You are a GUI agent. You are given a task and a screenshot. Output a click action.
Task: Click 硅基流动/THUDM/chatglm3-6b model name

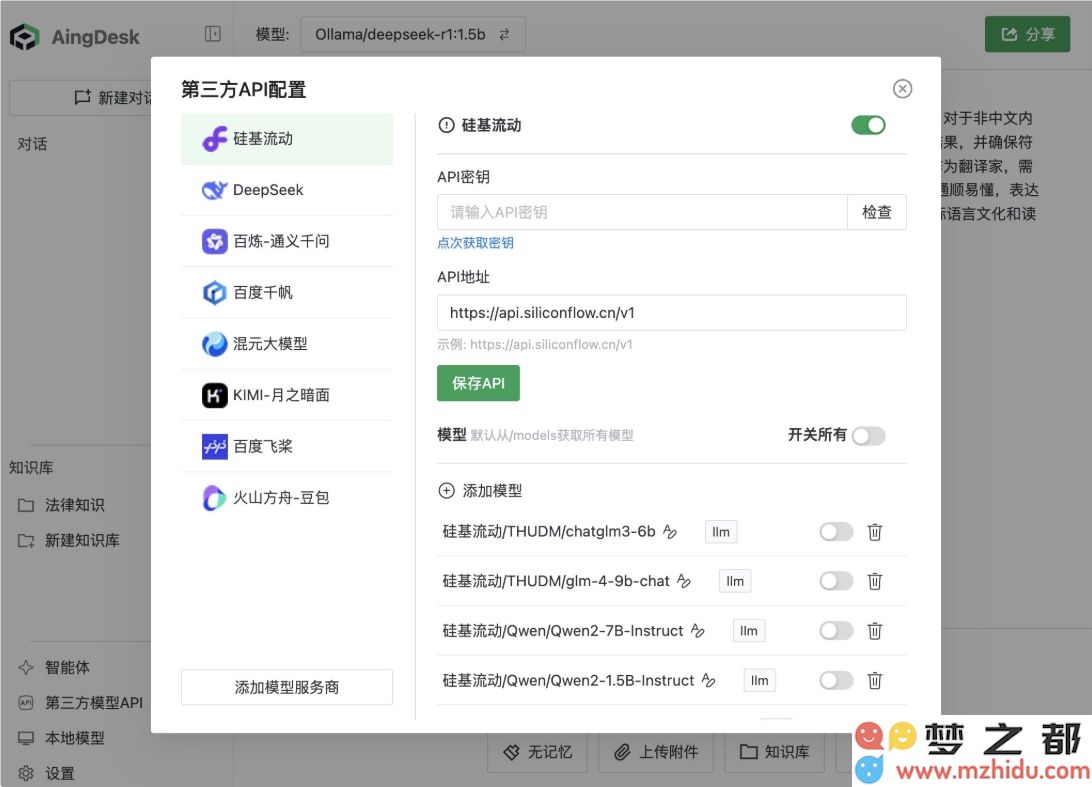pyautogui.click(x=549, y=532)
